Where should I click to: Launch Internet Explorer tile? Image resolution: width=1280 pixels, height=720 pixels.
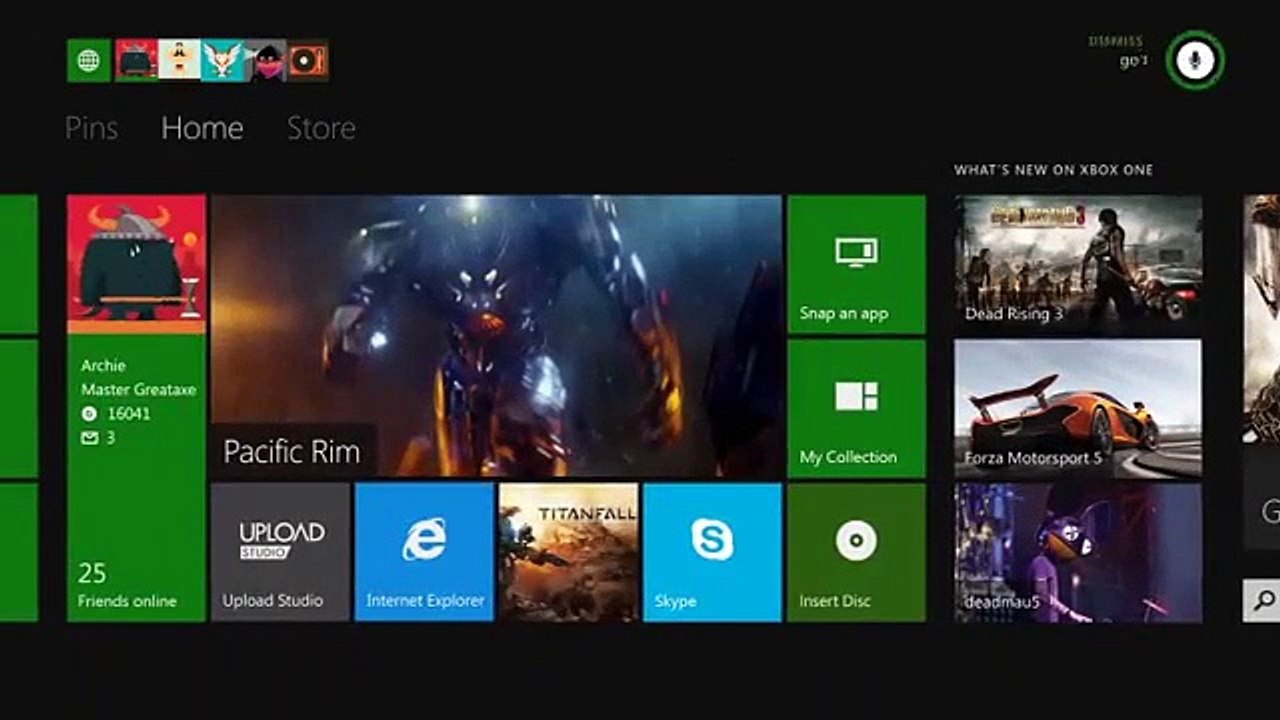pos(425,552)
